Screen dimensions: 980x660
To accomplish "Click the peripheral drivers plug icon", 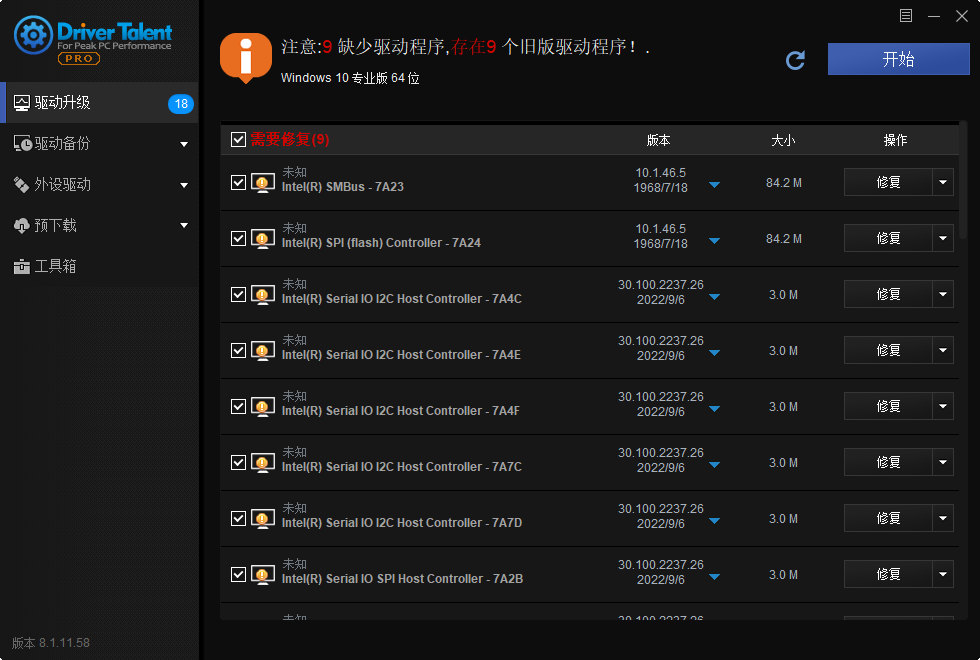I will click(x=22, y=185).
